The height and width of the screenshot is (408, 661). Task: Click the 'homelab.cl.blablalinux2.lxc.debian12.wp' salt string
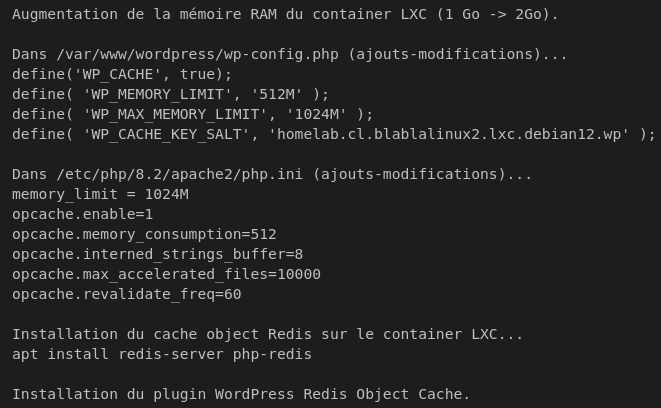click(x=453, y=135)
